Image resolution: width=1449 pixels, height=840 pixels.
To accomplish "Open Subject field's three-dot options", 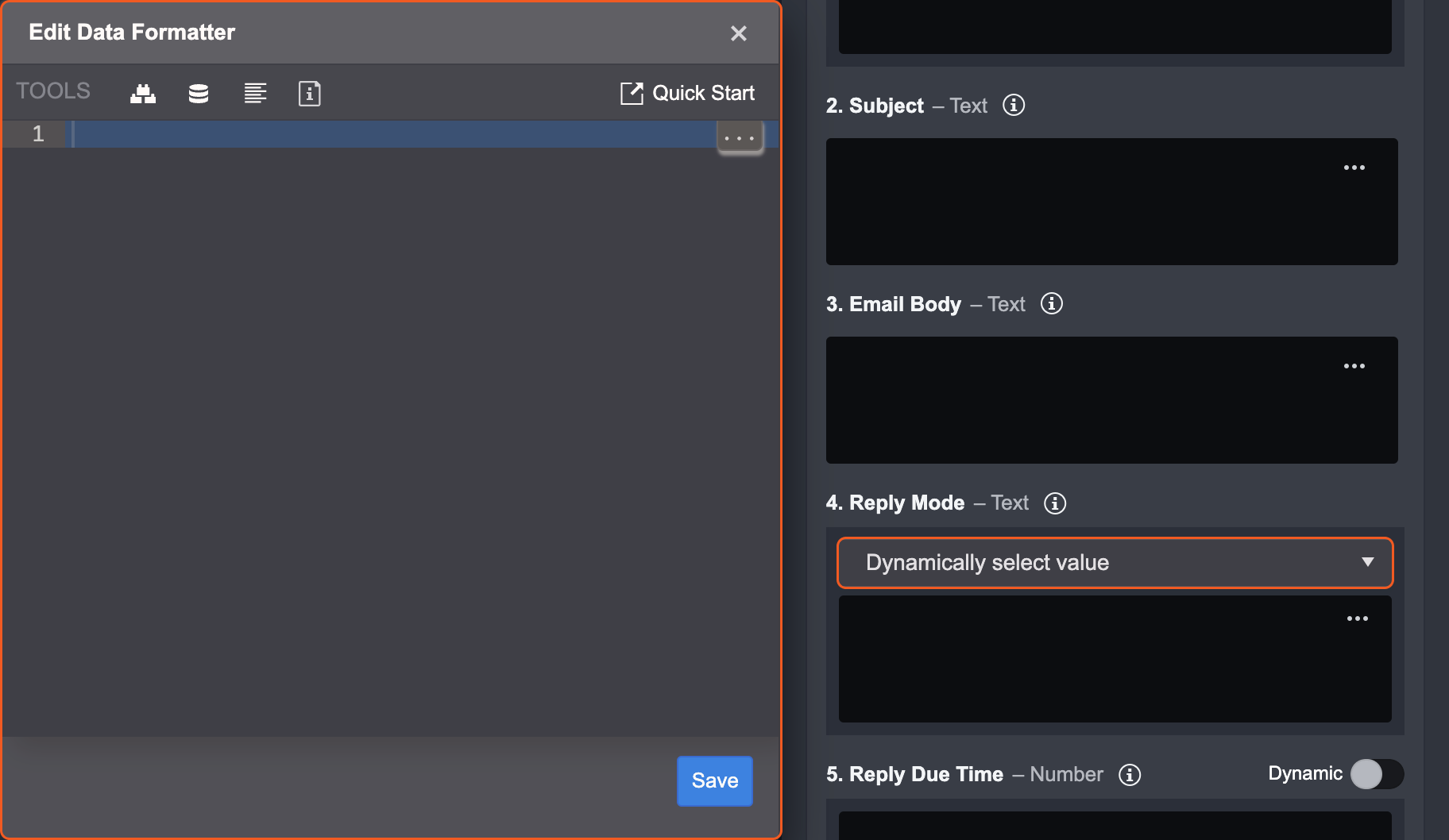I will coord(1354,168).
